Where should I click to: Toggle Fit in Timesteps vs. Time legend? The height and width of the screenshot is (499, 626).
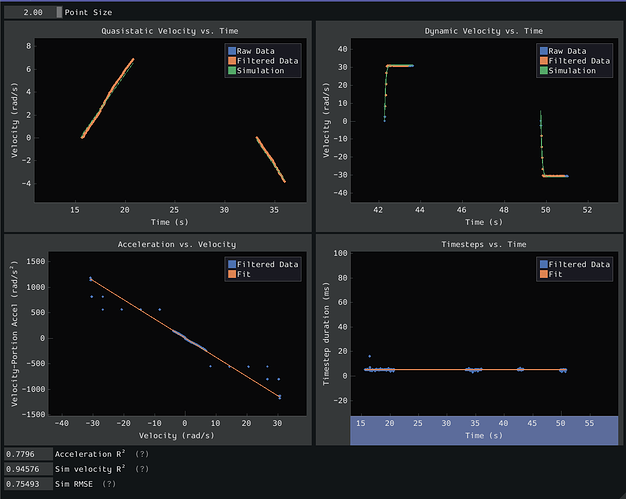coord(551,274)
